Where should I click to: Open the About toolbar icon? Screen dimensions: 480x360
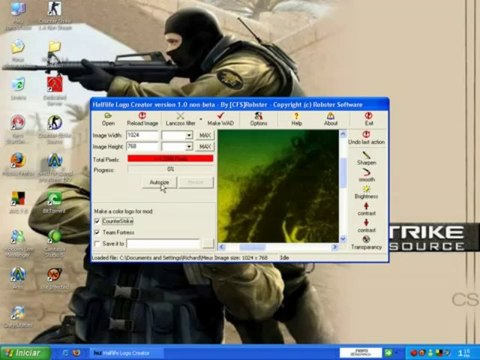(x=331, y=119)
